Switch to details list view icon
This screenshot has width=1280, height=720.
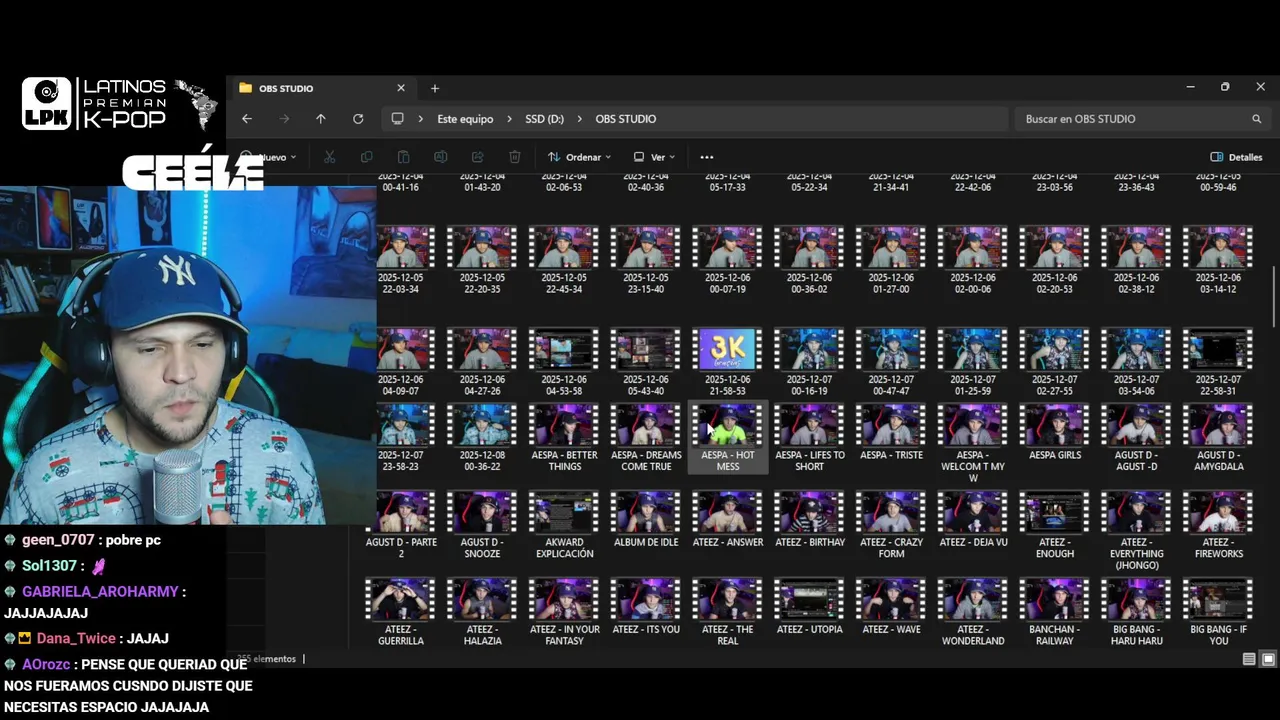(x=1249, y=659)
